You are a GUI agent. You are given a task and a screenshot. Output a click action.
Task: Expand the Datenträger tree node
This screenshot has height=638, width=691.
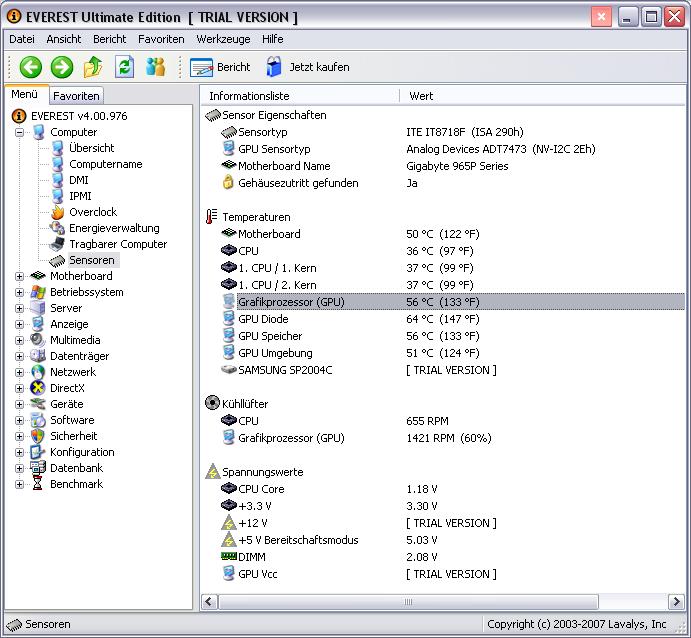(x=19, y=356)
